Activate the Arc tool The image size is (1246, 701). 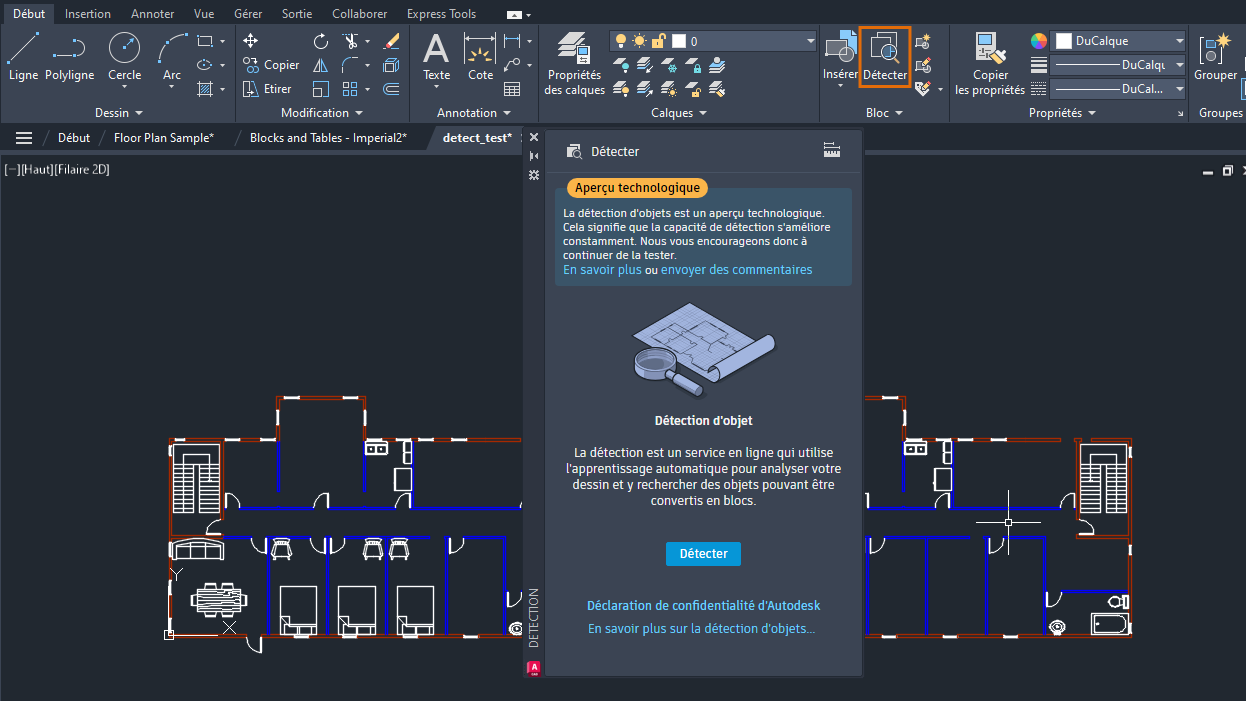[x=172, y=56]
